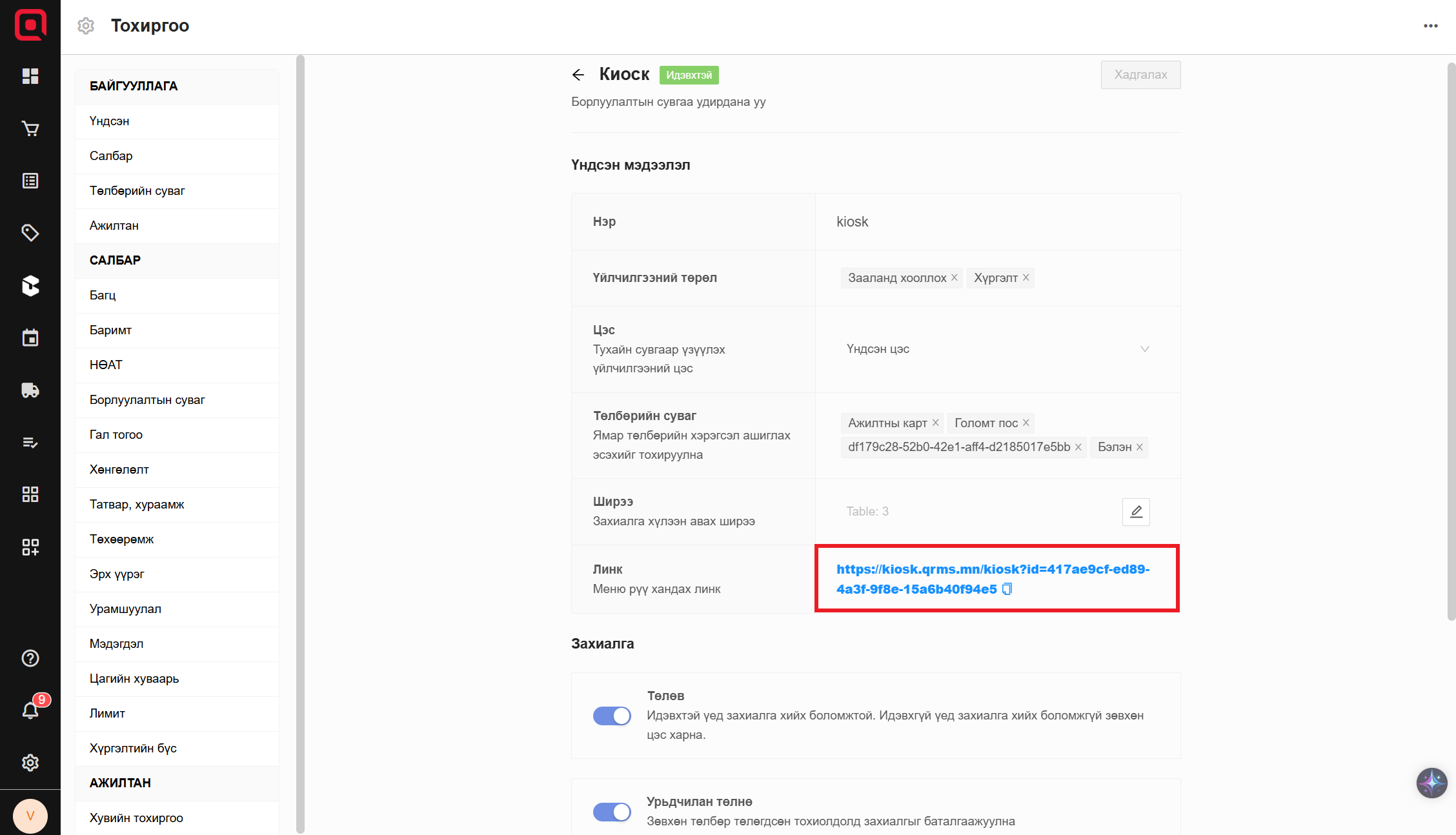Screen dimensions: 1456x835
Task: Open the kiosk.qrms.mn link
Action: click(x=993, y=570)
